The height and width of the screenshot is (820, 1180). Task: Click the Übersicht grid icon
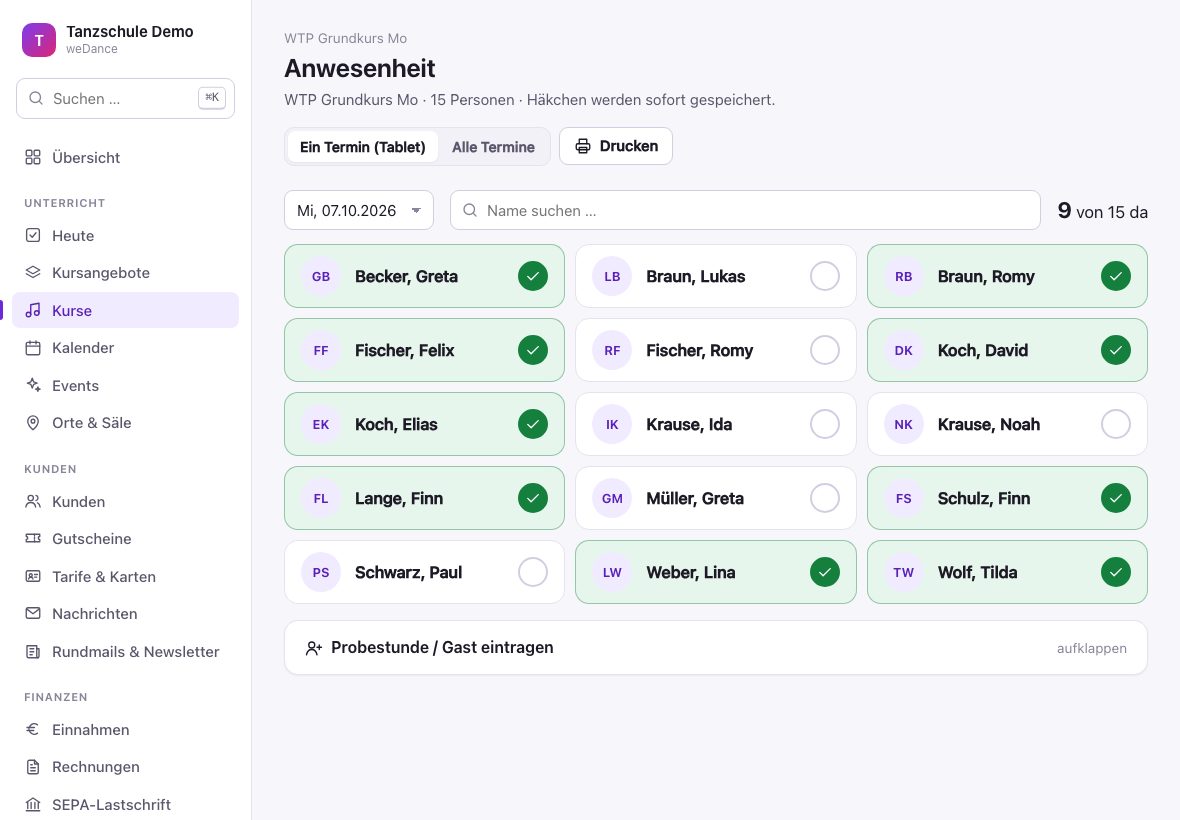tap(33, 157)
